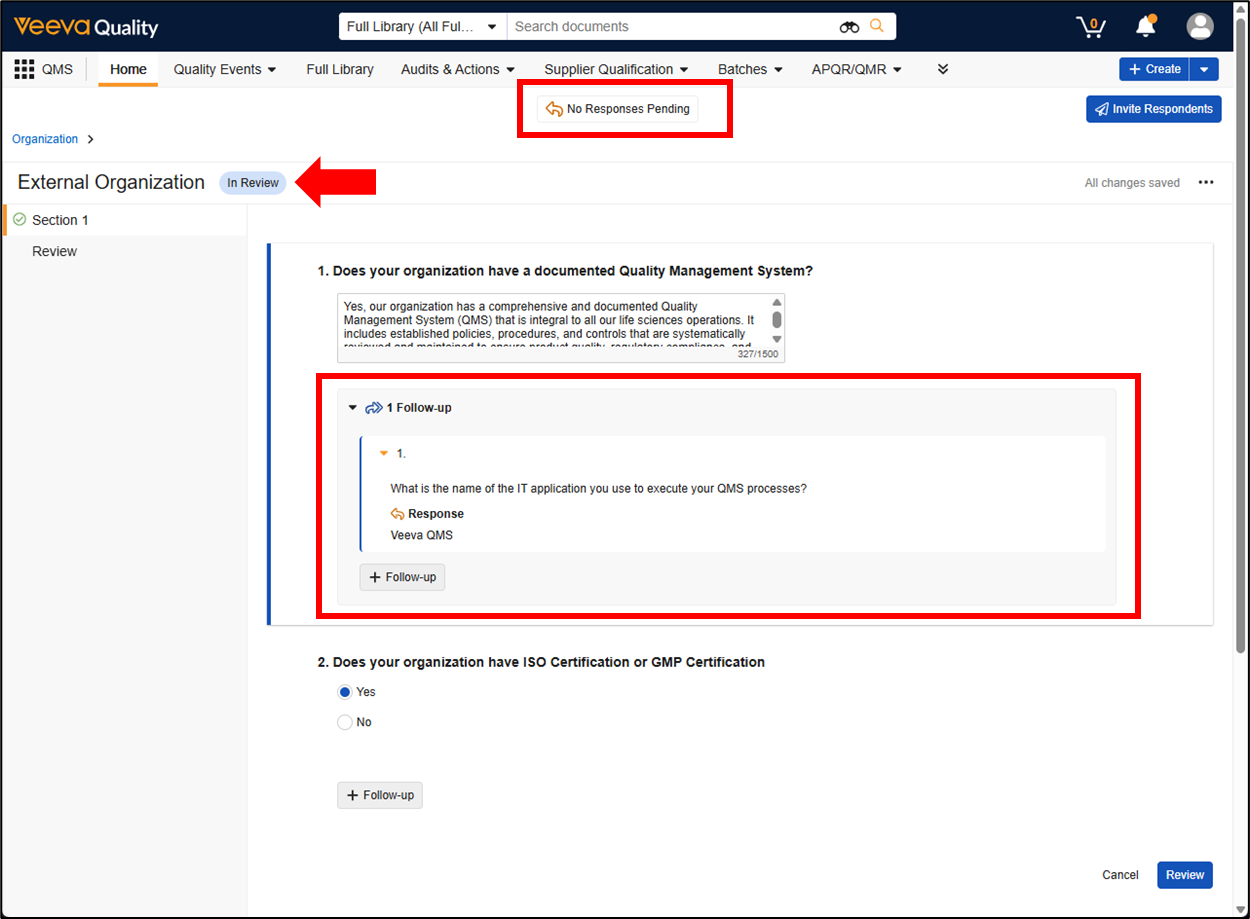The image size is (1250, 919).
Task: Open the Create button dropdown arrow
Action: coord(1204,69)
